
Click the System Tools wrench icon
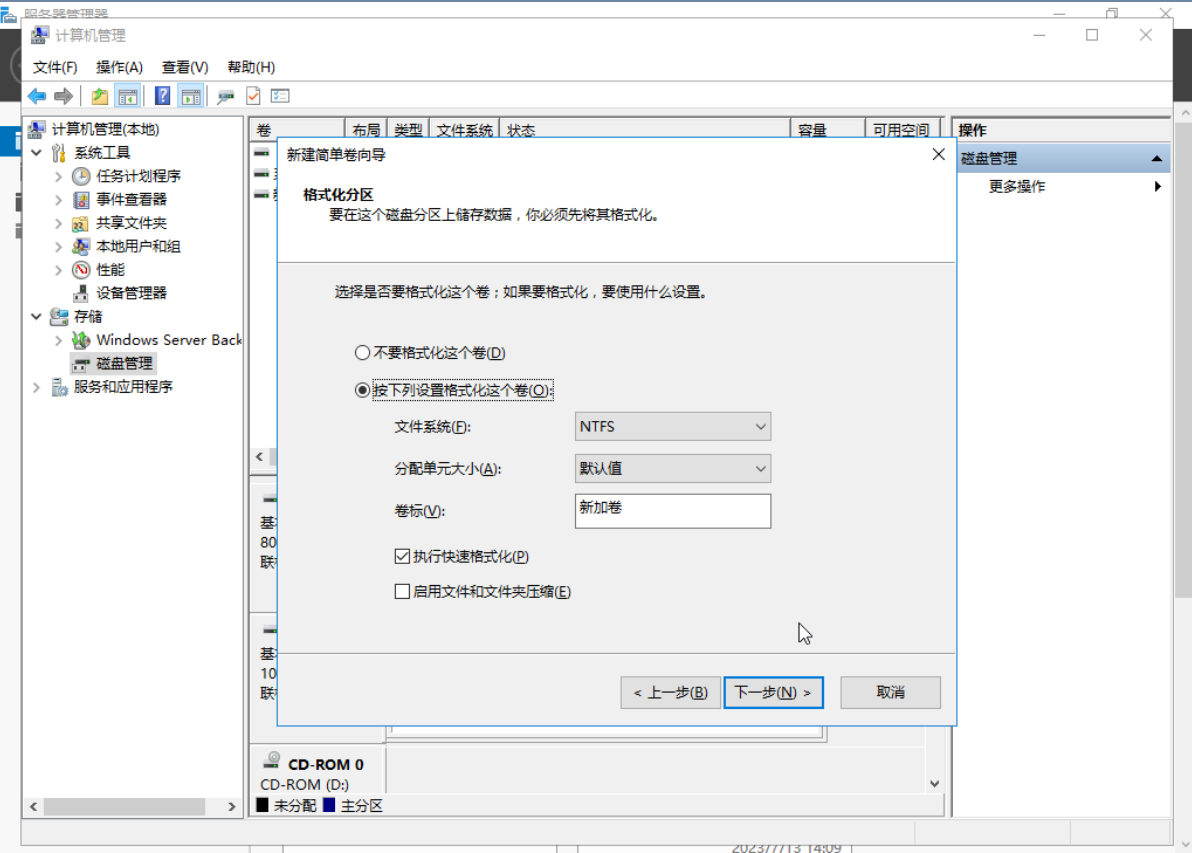point(59,153)
